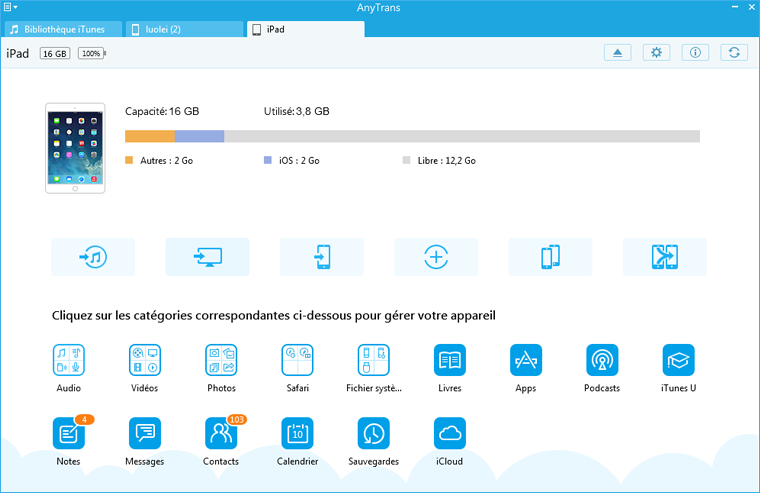
Task: Open the AnyTrans title bar menu dropdown
Action: pos(11,7)
